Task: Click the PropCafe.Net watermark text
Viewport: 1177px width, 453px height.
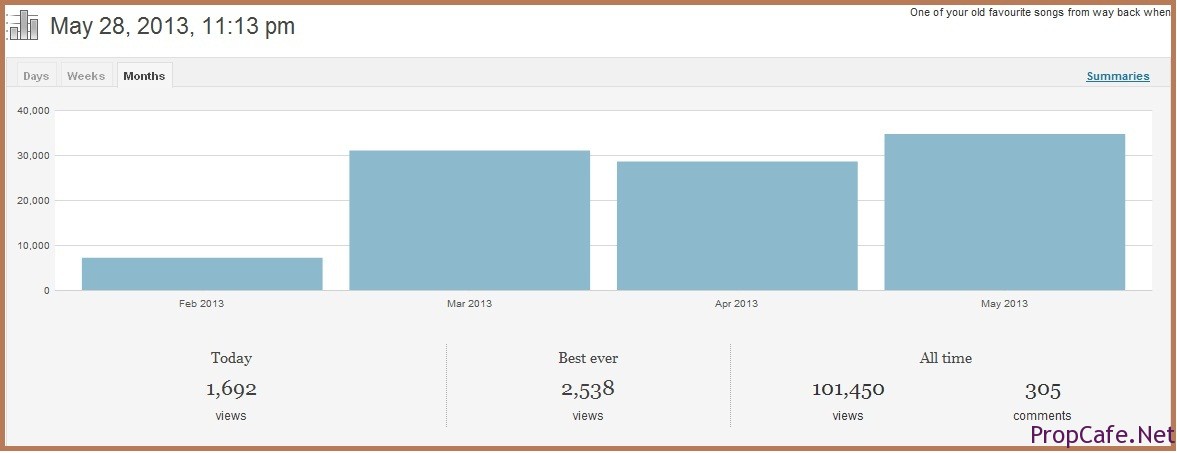Action: click(x=1101, y=434)
